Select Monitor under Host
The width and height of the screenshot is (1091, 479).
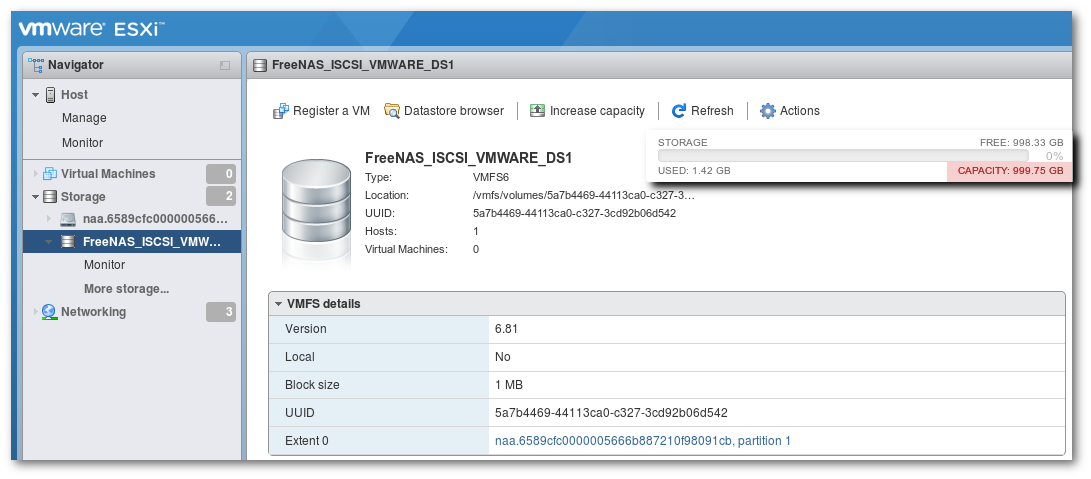click(82, 143)
